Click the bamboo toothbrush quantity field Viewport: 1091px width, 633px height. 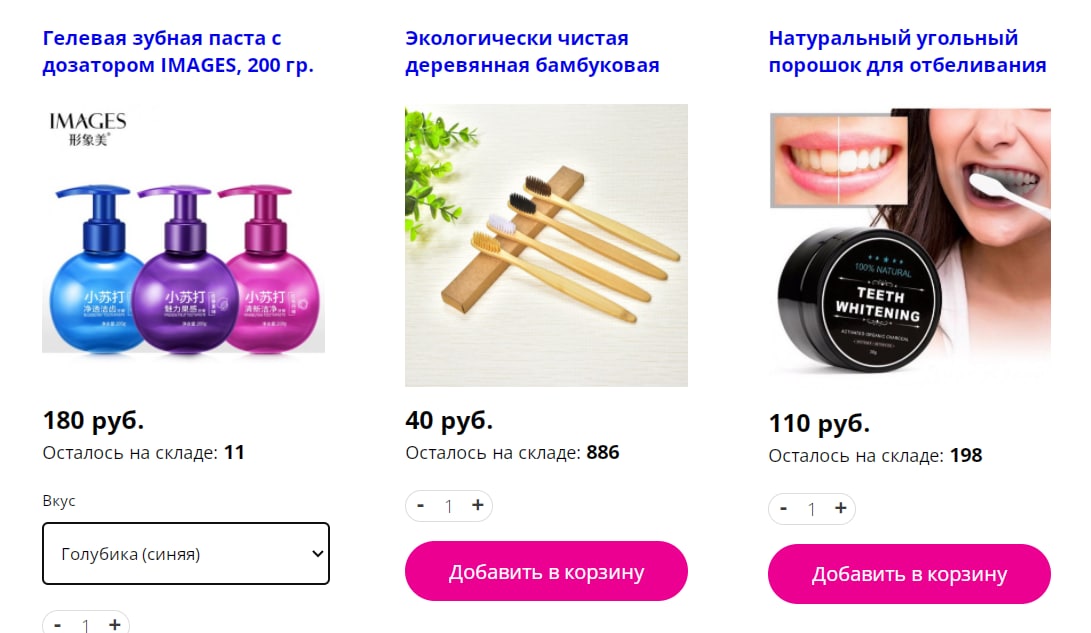[449, 506]
